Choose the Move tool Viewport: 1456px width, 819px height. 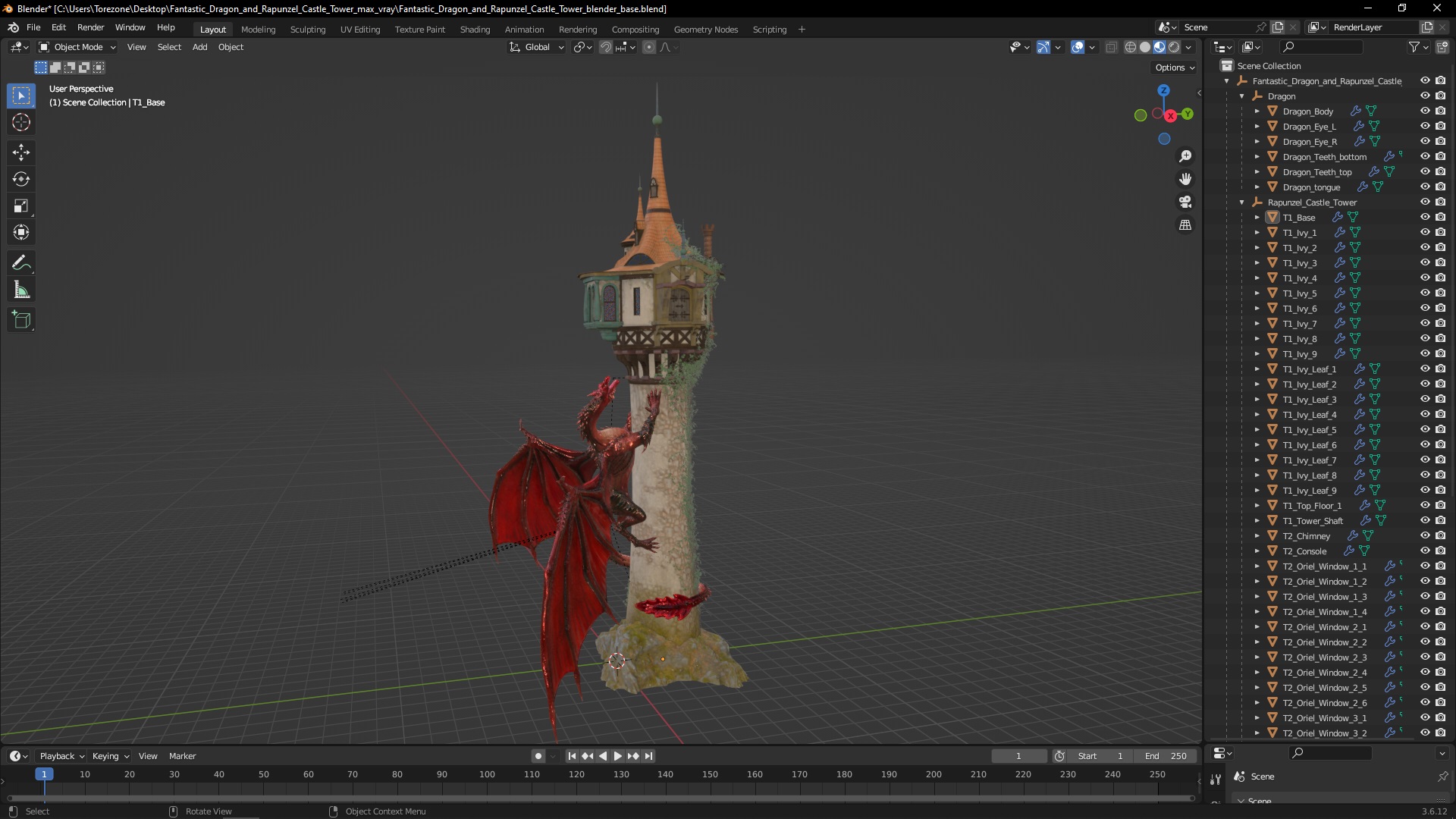click(x=21, y=152)
